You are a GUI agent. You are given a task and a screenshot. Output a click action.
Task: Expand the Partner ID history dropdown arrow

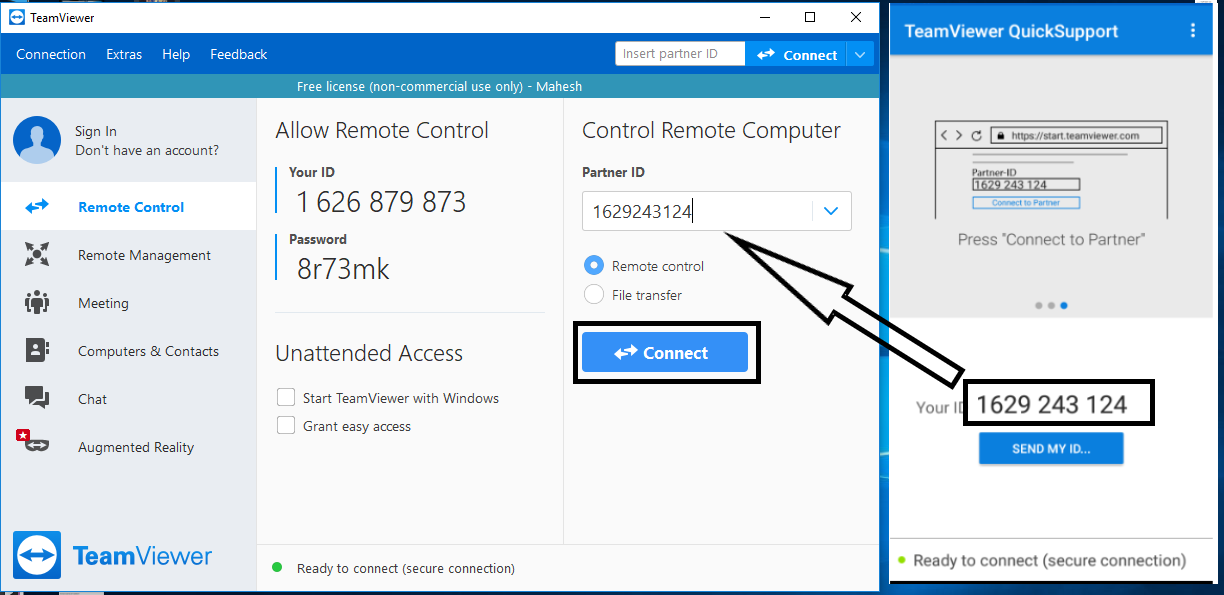coord(831,211)
